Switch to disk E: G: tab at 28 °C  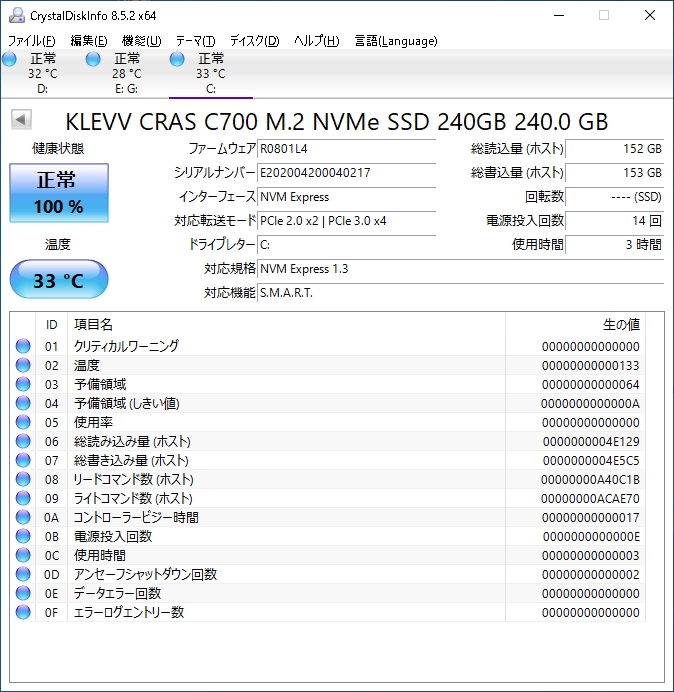[127, 73]
